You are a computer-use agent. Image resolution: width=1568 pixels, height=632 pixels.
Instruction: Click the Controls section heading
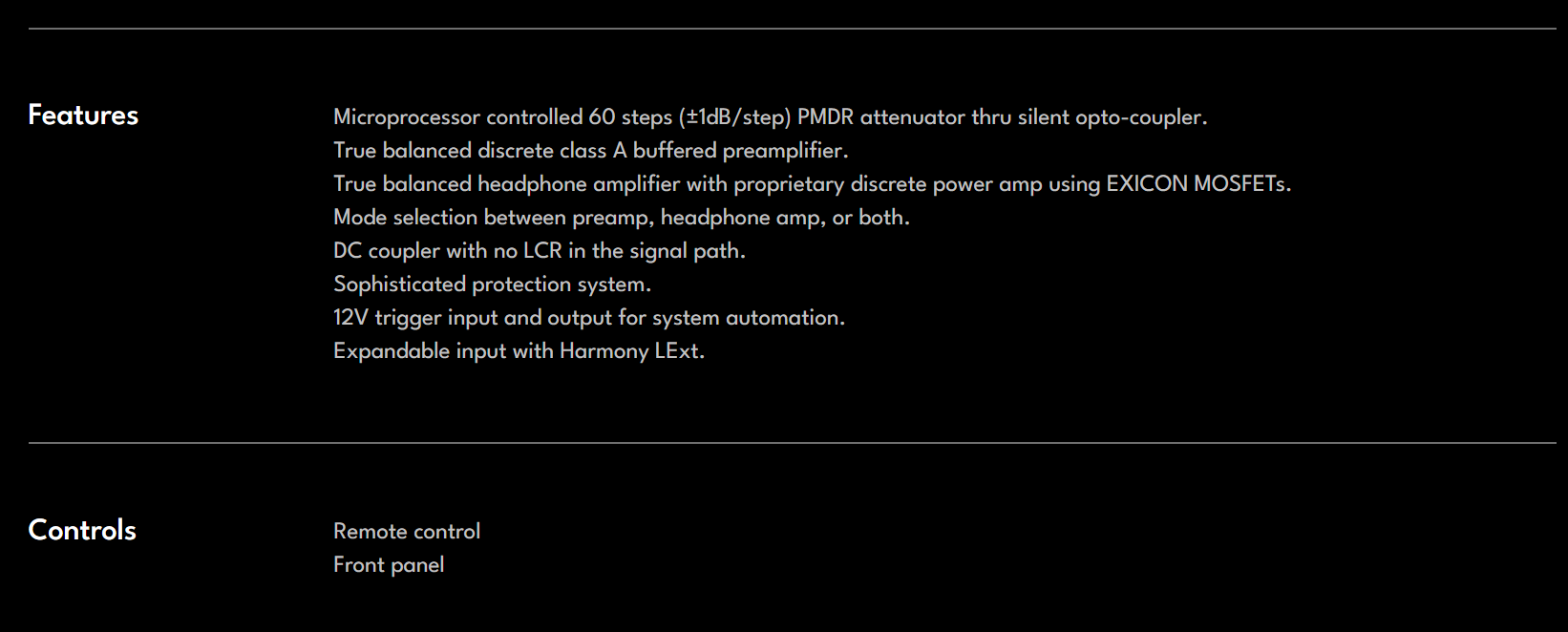click(x=82, y=530)
